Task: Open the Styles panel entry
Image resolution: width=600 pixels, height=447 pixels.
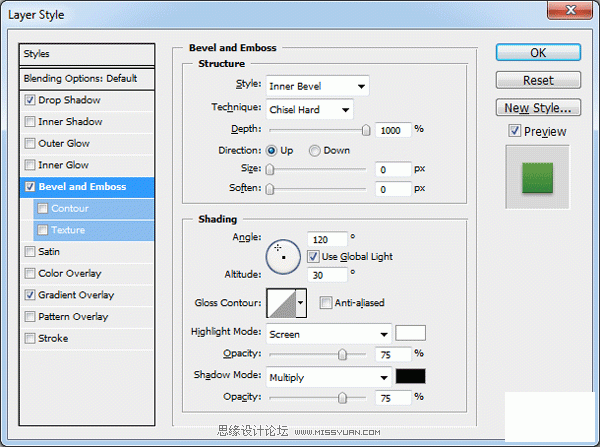Action: [x=87, y=54]
